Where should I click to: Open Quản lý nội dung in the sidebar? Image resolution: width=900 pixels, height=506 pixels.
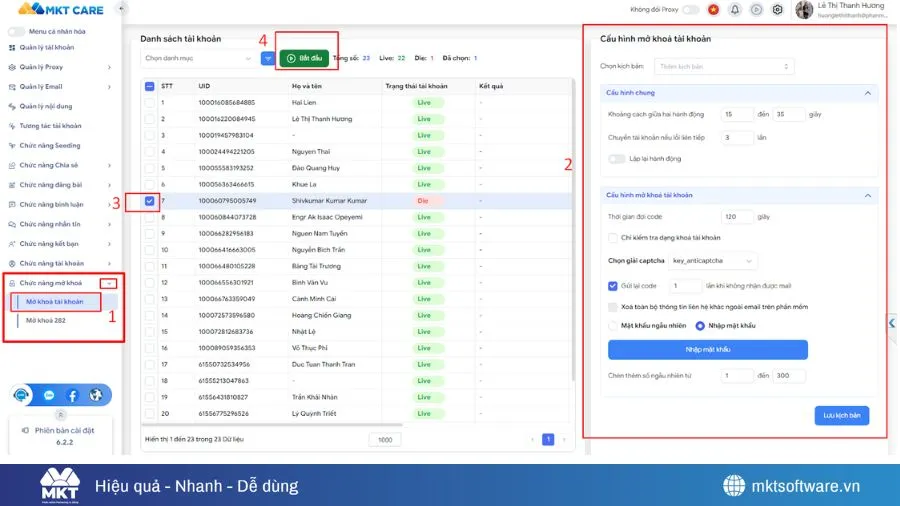pos(46,106)
